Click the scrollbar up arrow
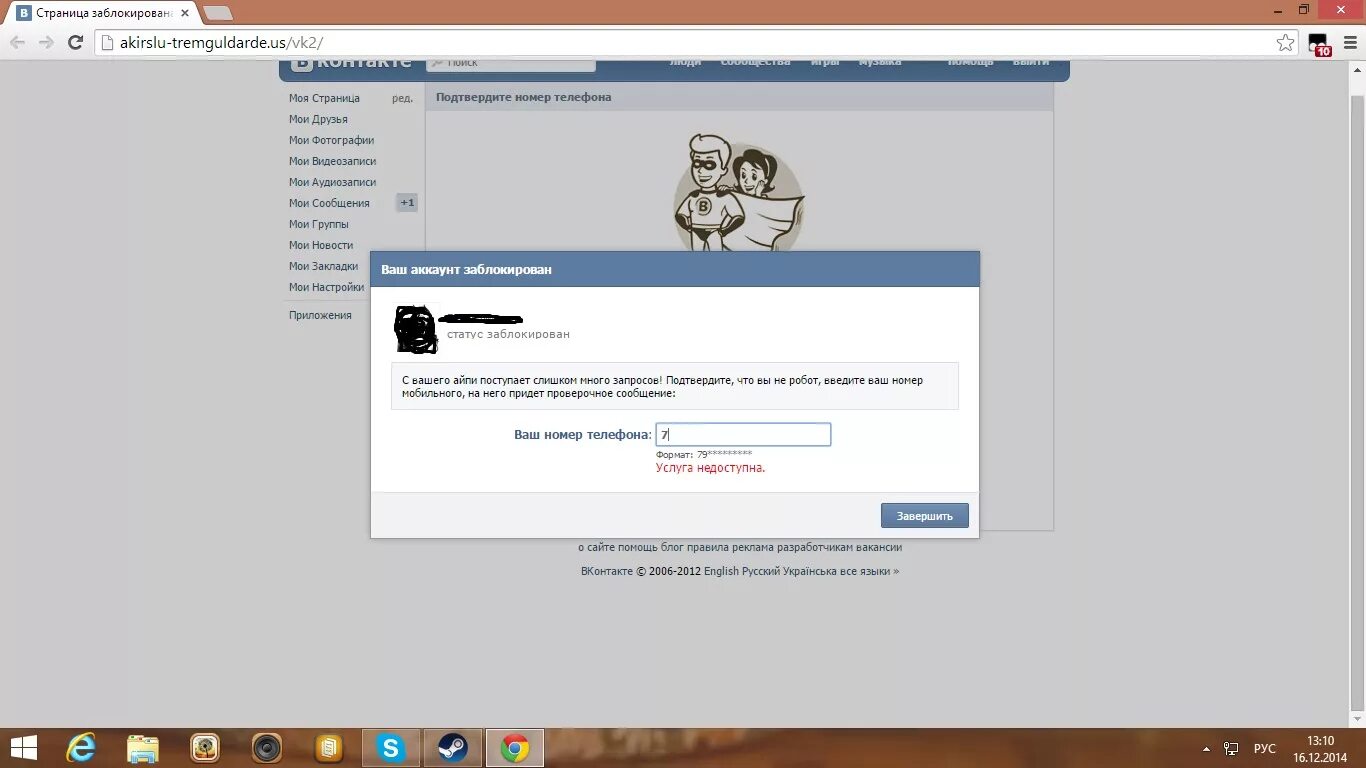 (x=1357, y=68)
